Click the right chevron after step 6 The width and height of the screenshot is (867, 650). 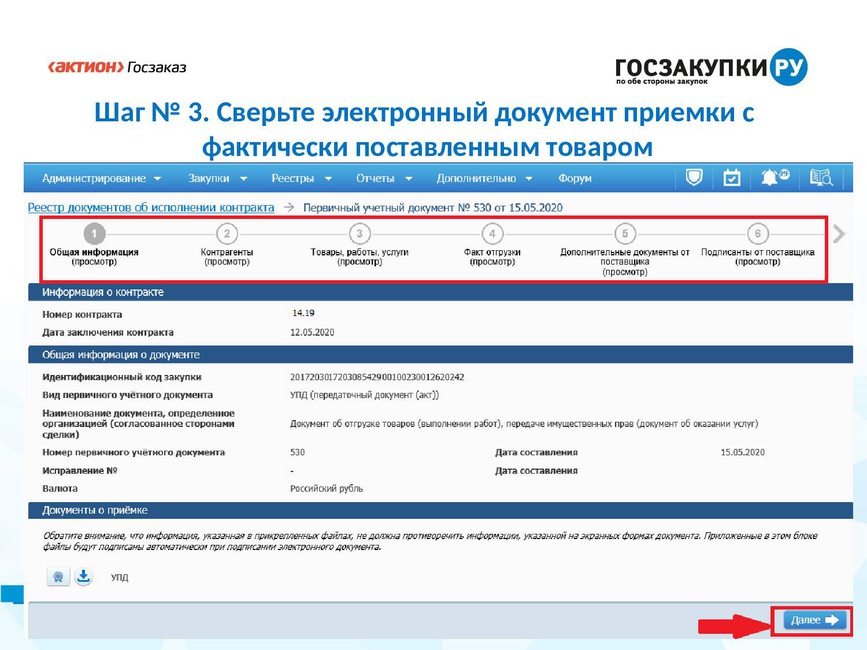click(x=839, y=234)
